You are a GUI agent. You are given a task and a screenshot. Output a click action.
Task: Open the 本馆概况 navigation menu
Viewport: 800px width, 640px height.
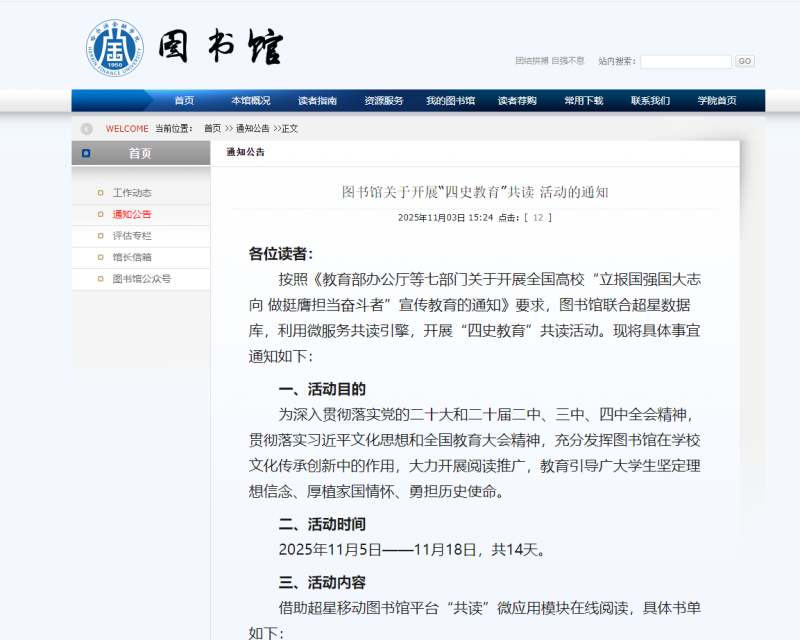(250, 101)
